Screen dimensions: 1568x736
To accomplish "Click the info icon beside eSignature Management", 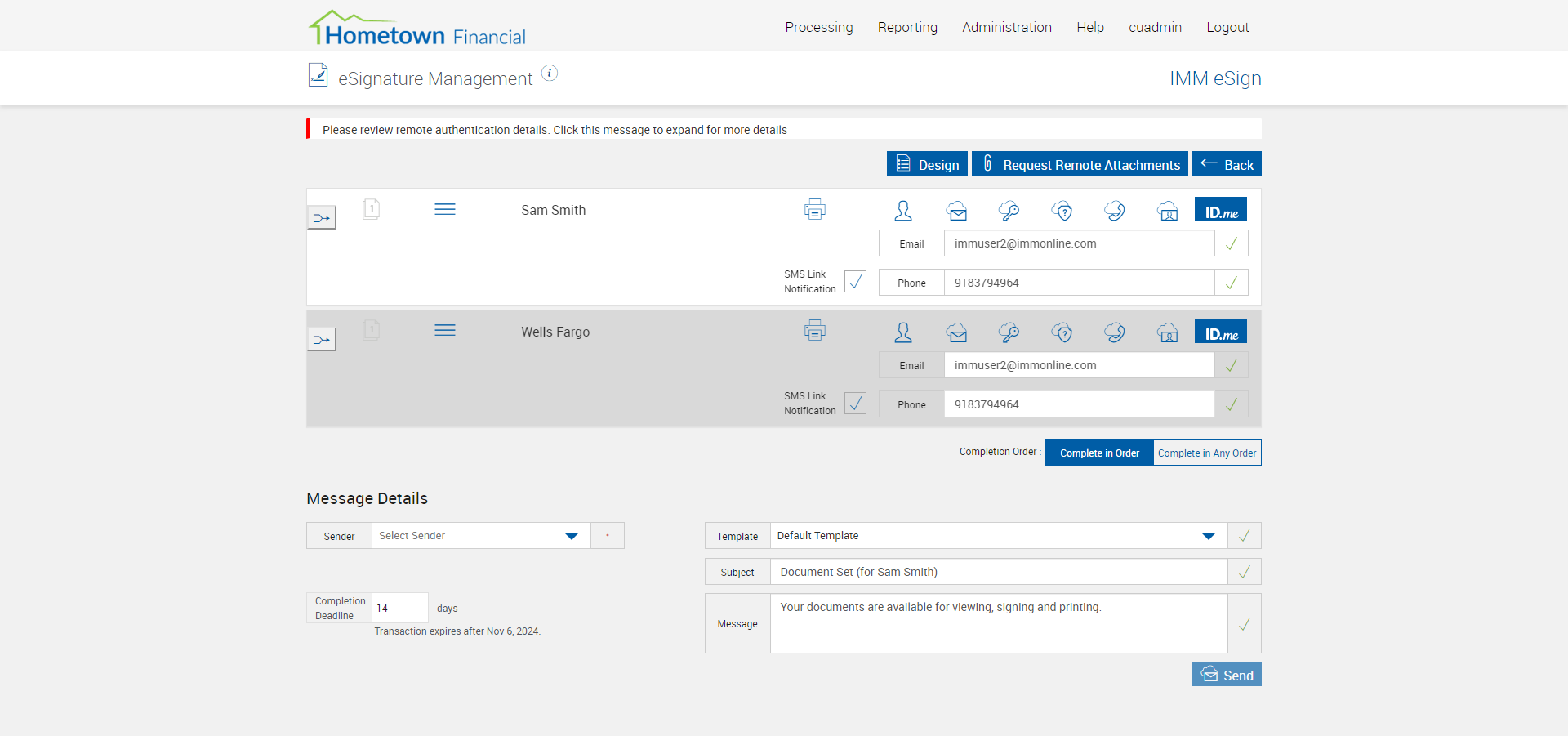I will [x=550, y=74].
